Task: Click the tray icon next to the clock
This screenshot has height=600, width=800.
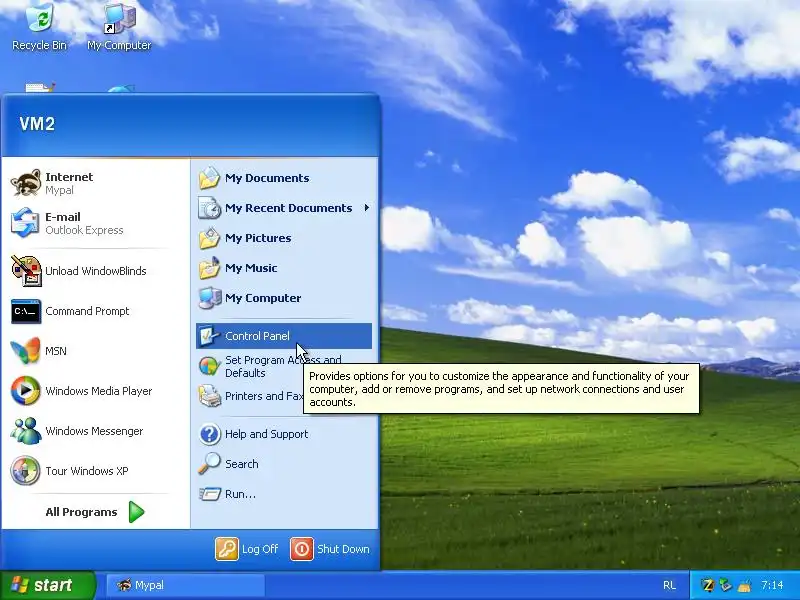Action: (x=745, y=585)
